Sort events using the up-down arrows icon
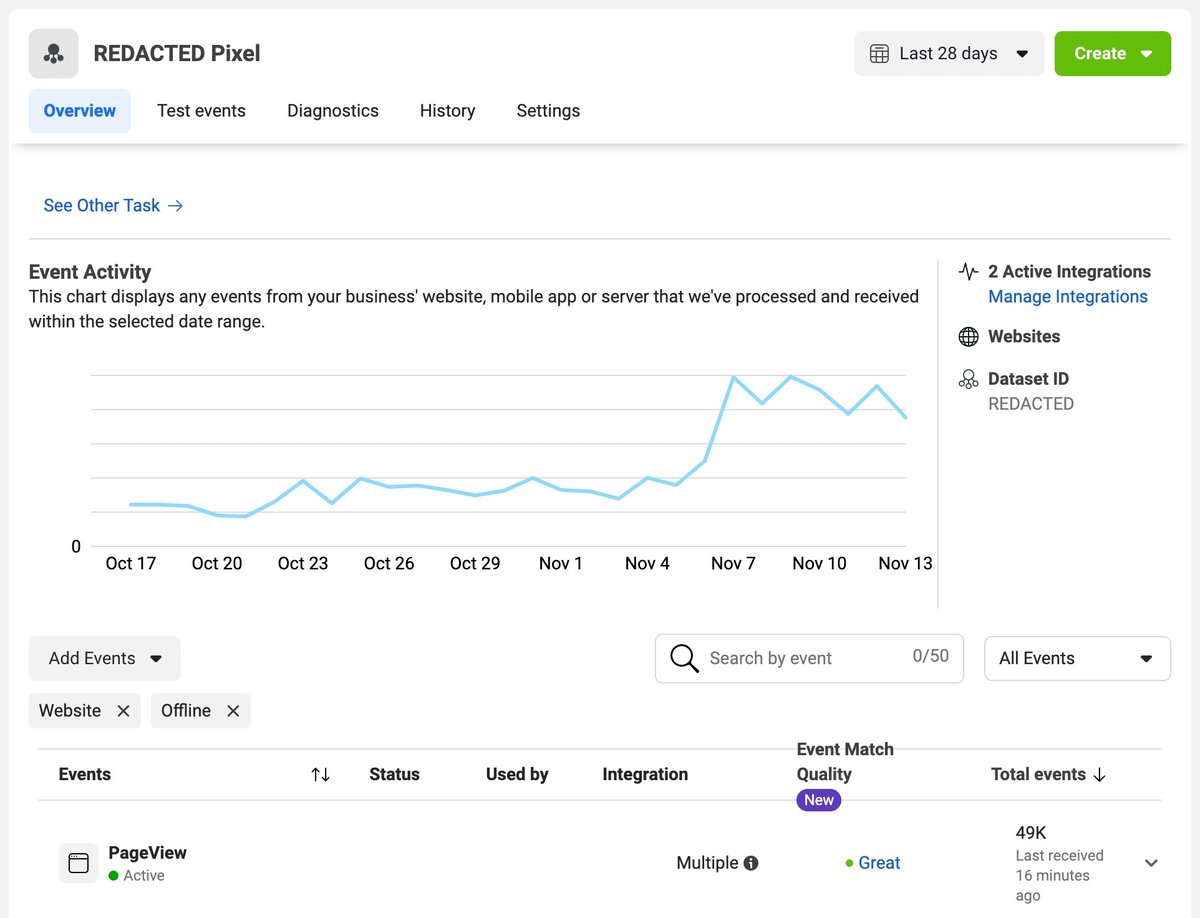The image size is (1200, 918). [320, 774]
